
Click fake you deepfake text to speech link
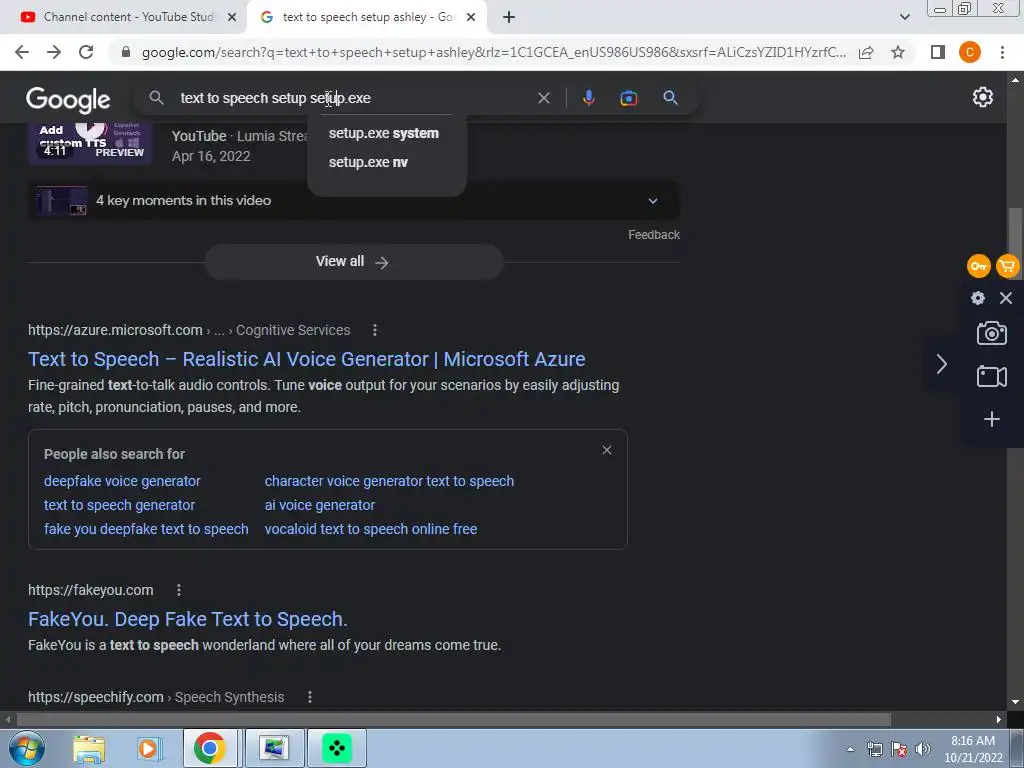(146, 529)
